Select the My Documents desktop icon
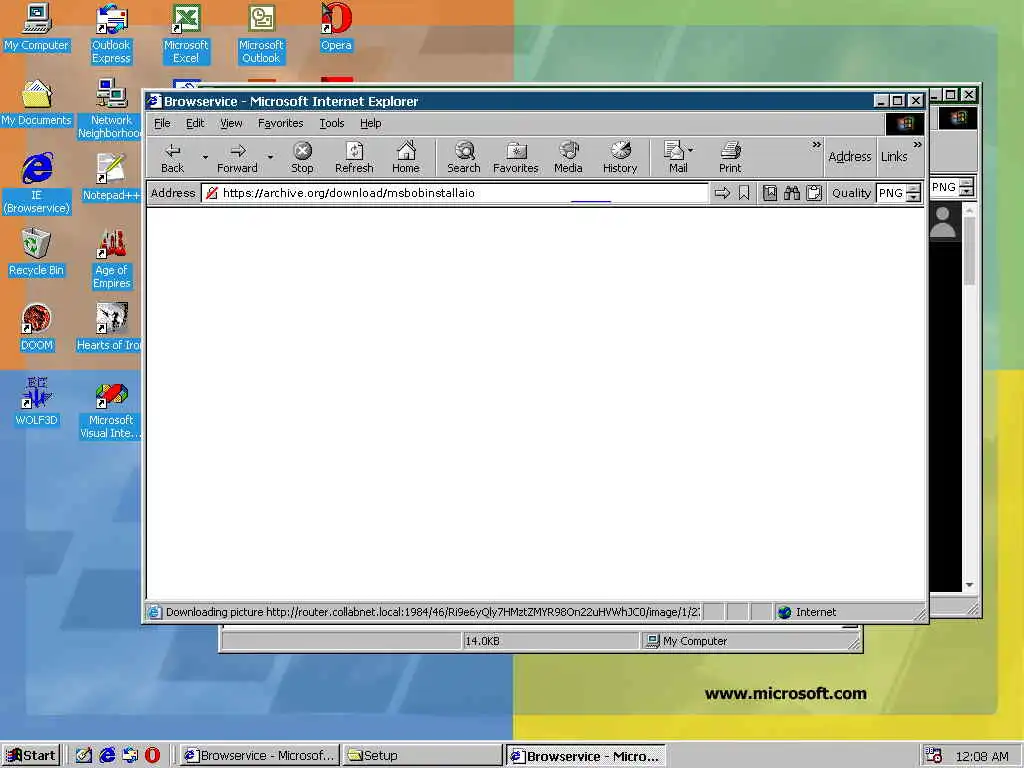Screen dimensions: 1024x768 [x=37, y=103]
